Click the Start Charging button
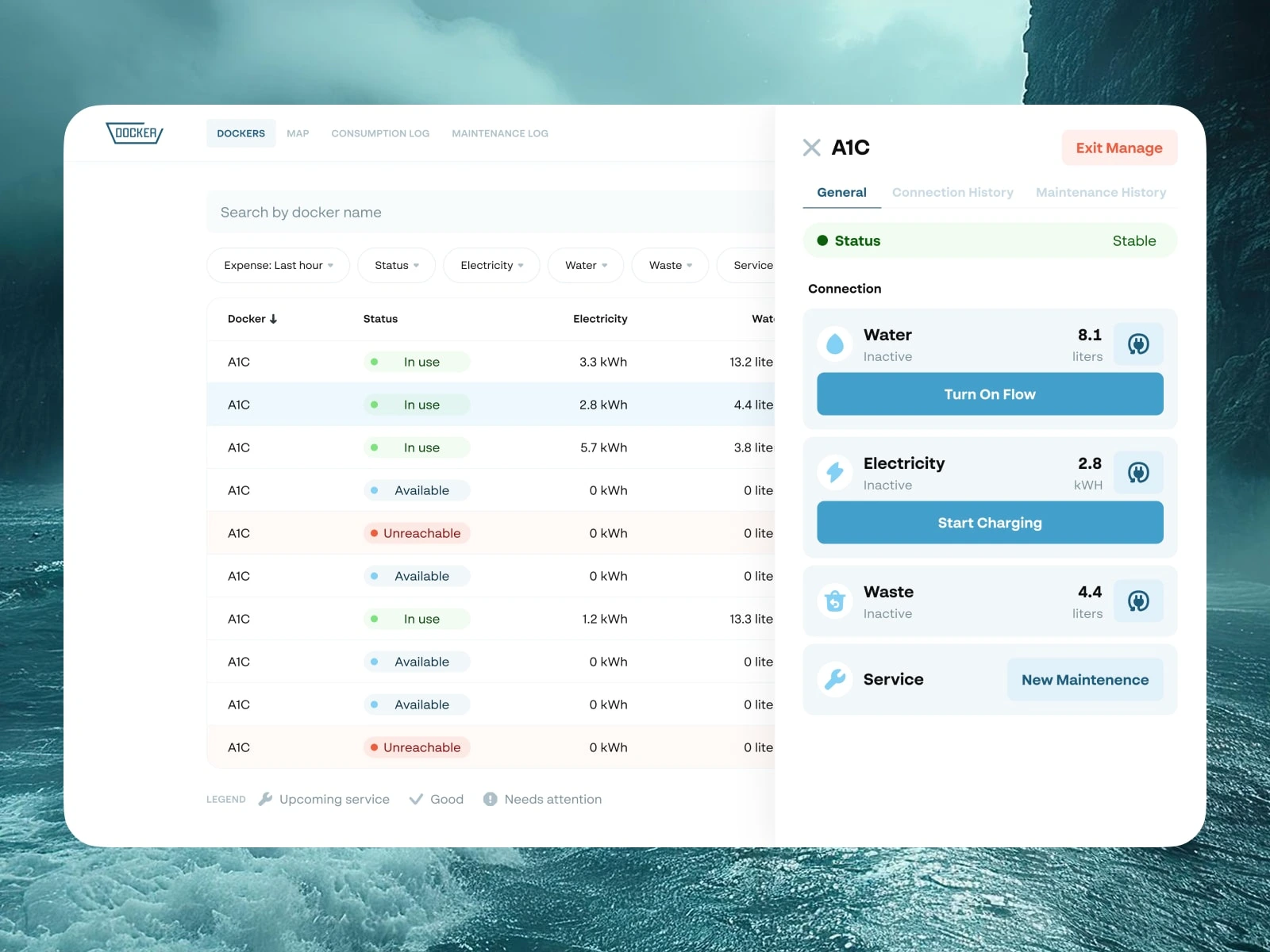Screen dimensions: 1270x952 990,523
